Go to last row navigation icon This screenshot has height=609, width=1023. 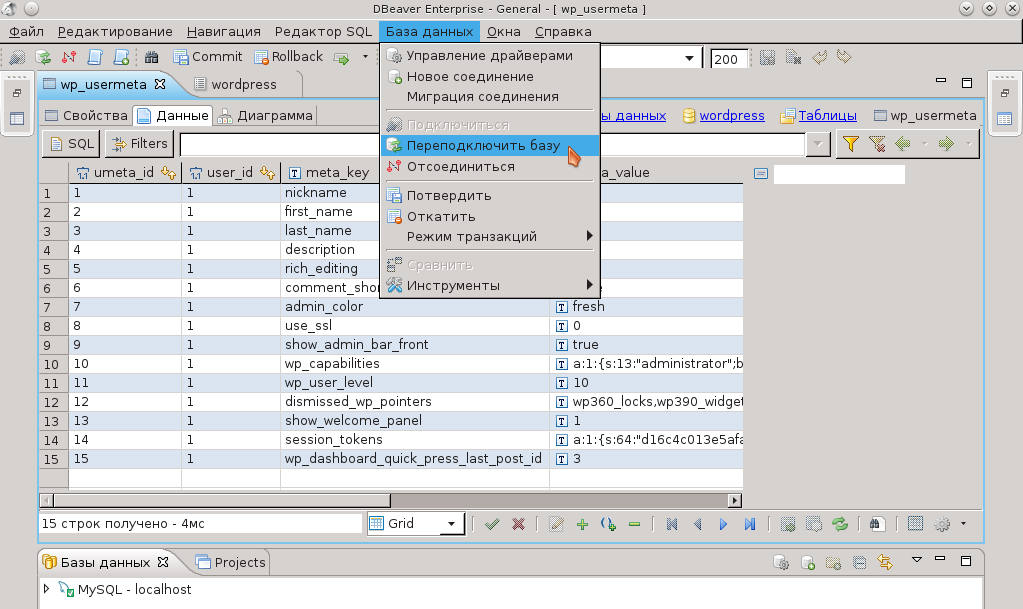pos(749,523)
